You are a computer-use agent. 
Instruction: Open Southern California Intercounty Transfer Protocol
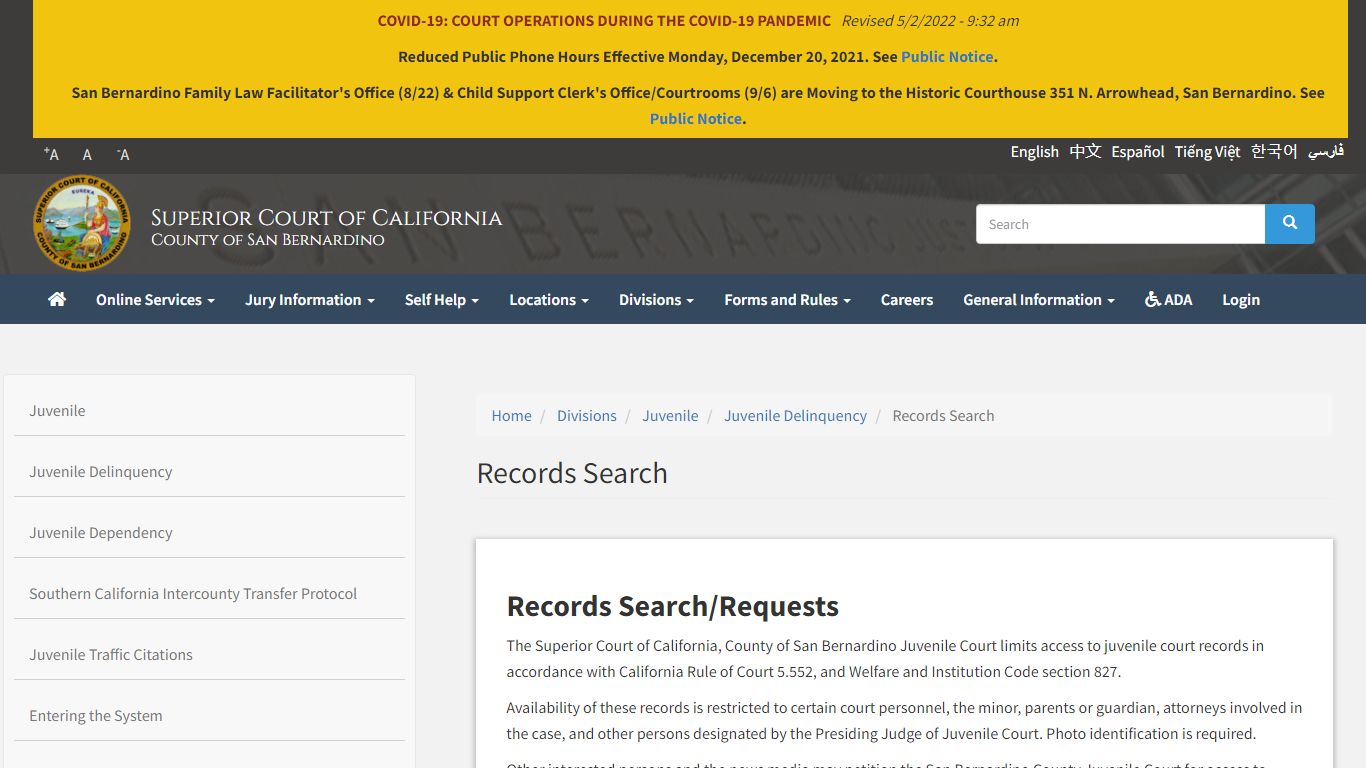(x=209, y=594)
